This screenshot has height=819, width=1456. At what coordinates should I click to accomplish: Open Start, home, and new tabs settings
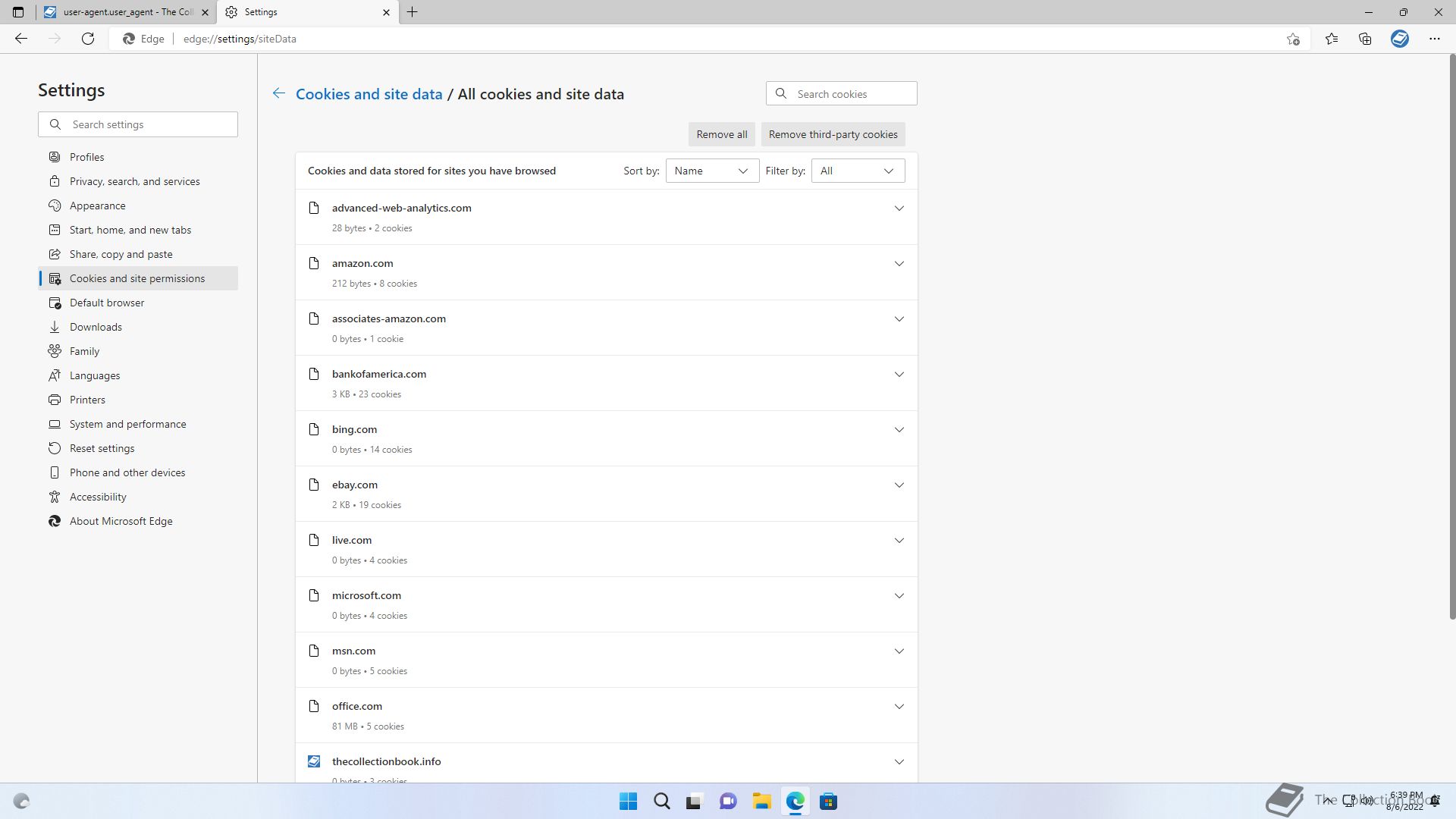[138, 230]
